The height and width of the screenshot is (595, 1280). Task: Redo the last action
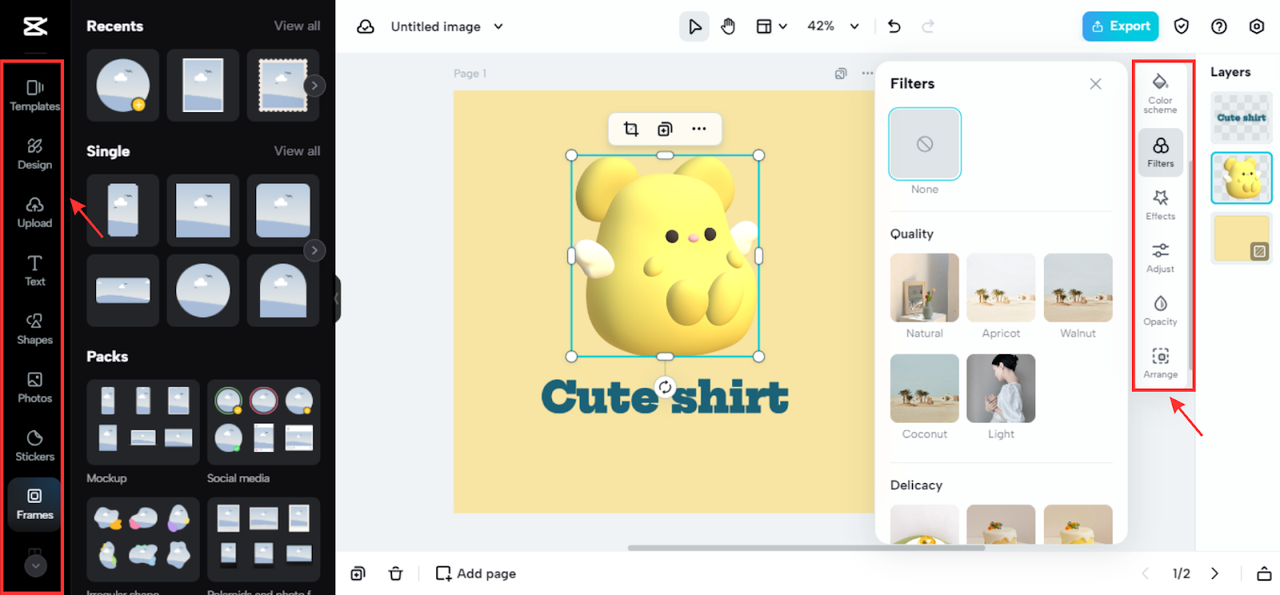928,27
